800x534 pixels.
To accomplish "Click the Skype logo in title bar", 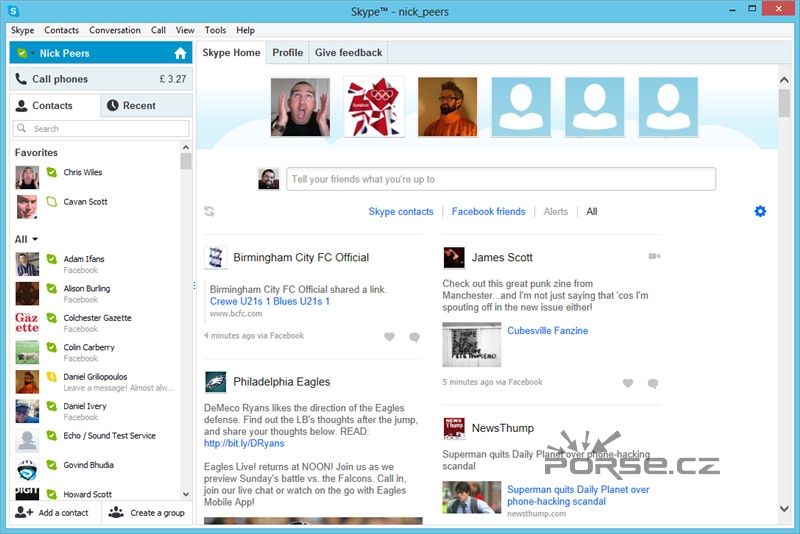I will [x=14, y=11].
